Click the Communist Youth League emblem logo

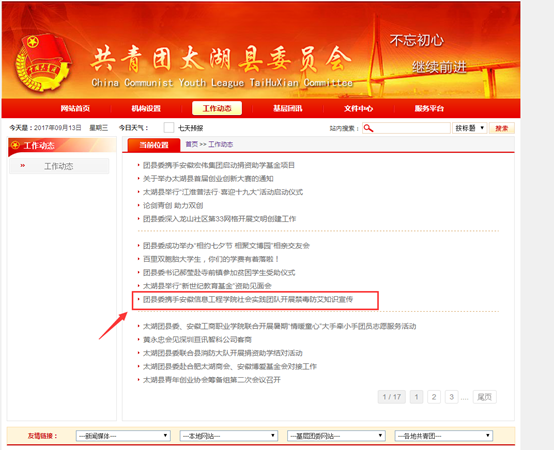click(x=42, y=63)
